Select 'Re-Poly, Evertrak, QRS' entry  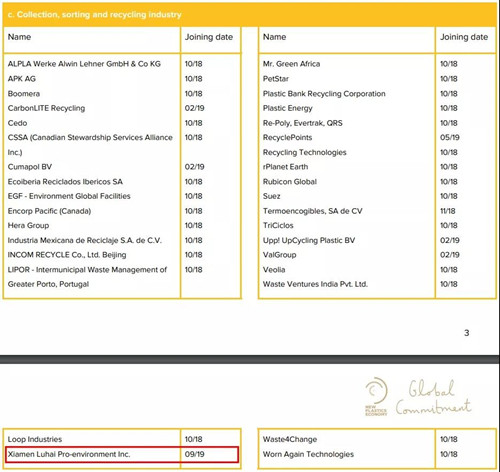pyautogui.click(x=303, y=123)
